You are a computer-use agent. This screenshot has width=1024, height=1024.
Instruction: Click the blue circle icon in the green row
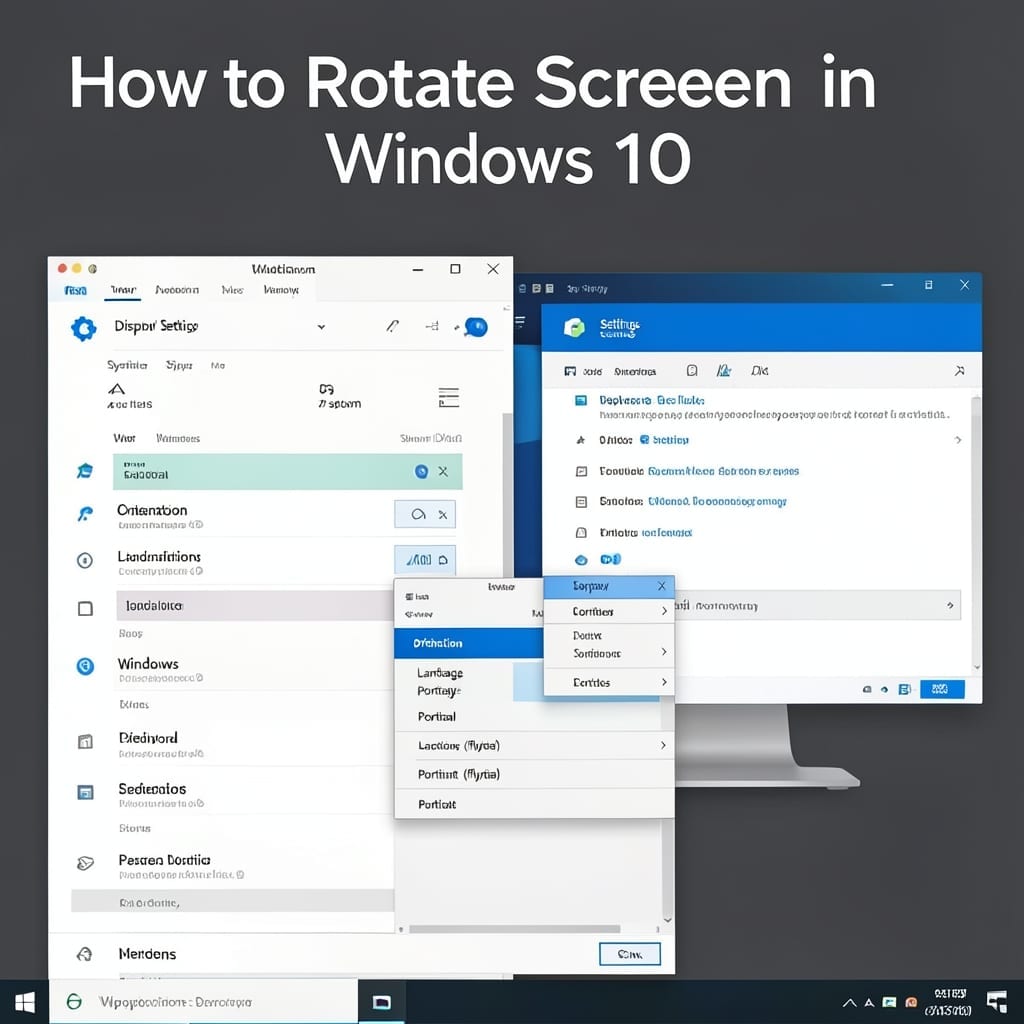(421, 471)
